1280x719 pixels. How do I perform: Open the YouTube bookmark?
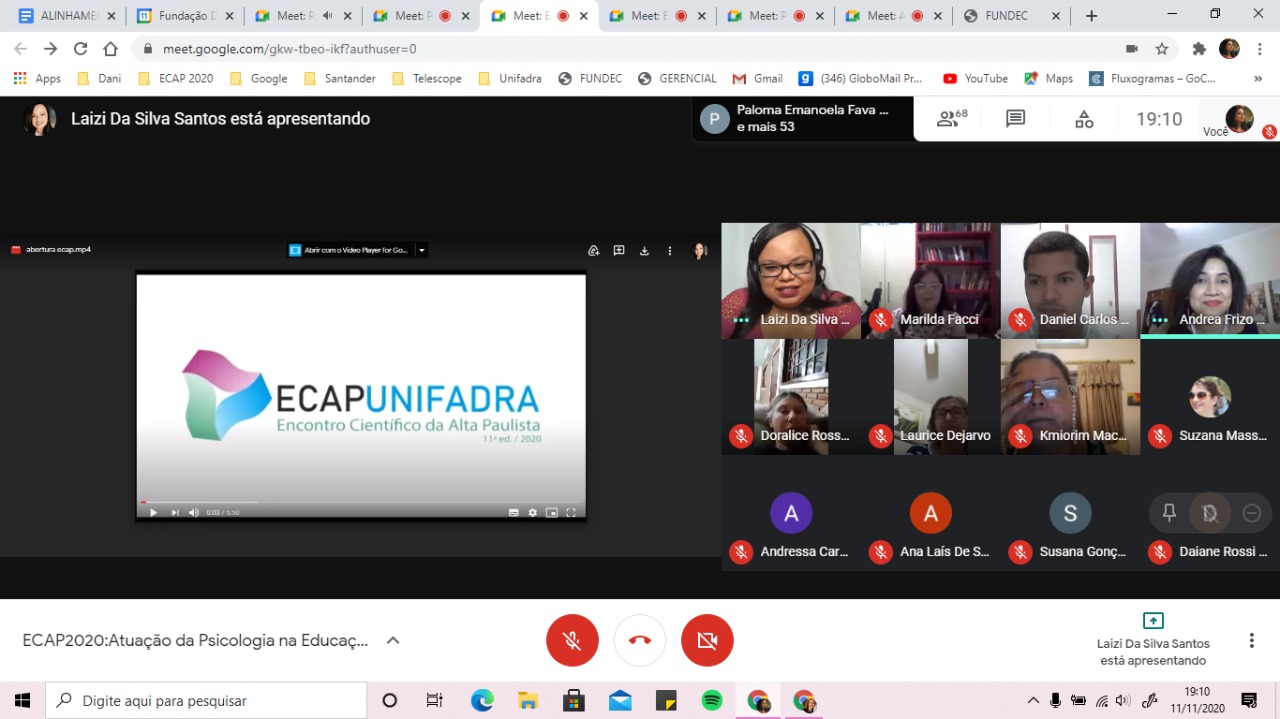(975, 78)
